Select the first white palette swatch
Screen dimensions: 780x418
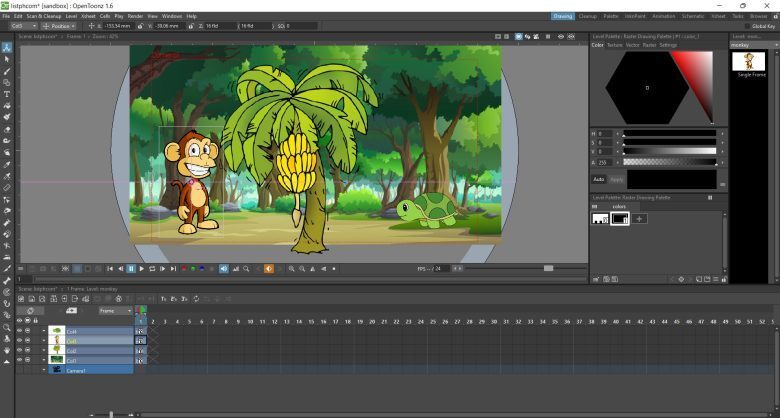[x=600, y=218]
